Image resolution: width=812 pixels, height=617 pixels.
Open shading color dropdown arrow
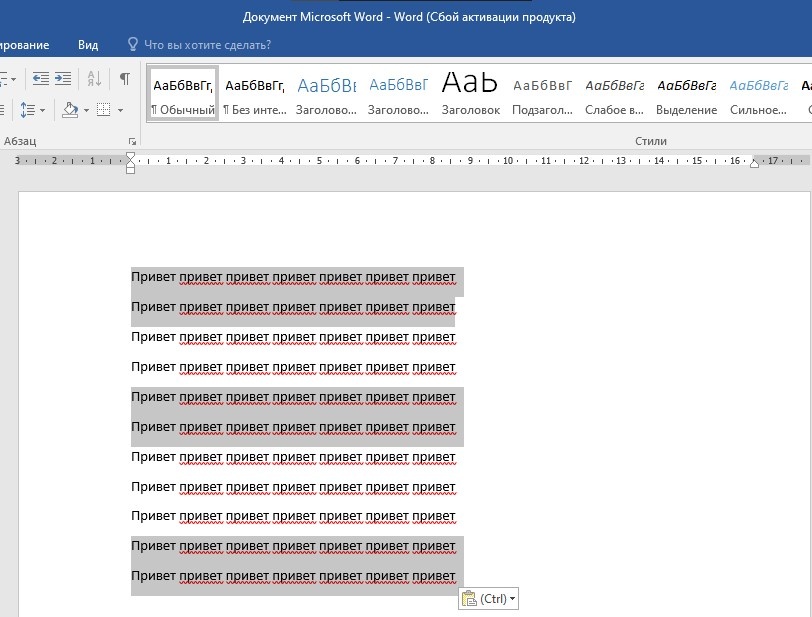(86, 110)
